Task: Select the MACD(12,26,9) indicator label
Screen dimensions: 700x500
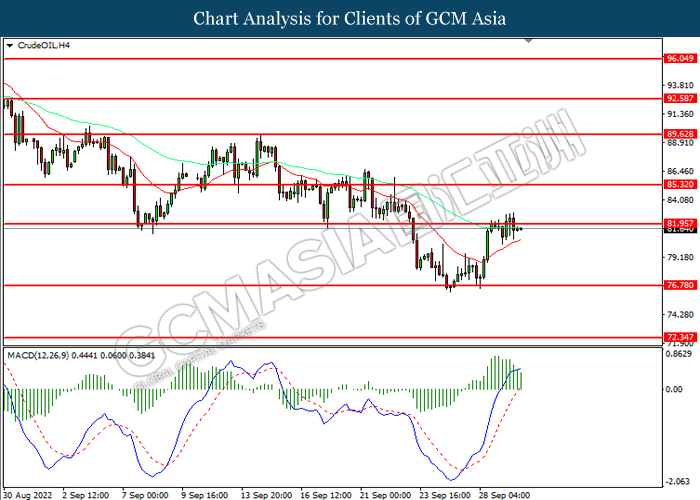Action: pyautogui.click(x=81, y=356)
